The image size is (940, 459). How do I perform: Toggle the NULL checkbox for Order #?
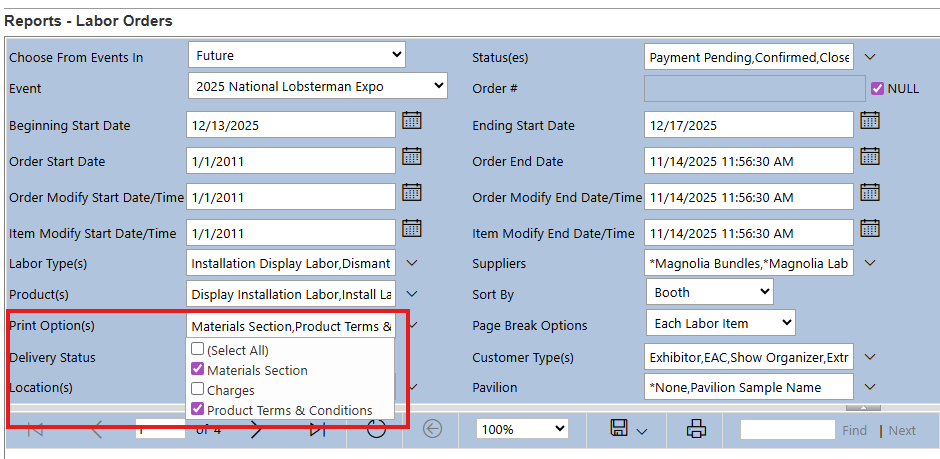[x=878, y=88]
